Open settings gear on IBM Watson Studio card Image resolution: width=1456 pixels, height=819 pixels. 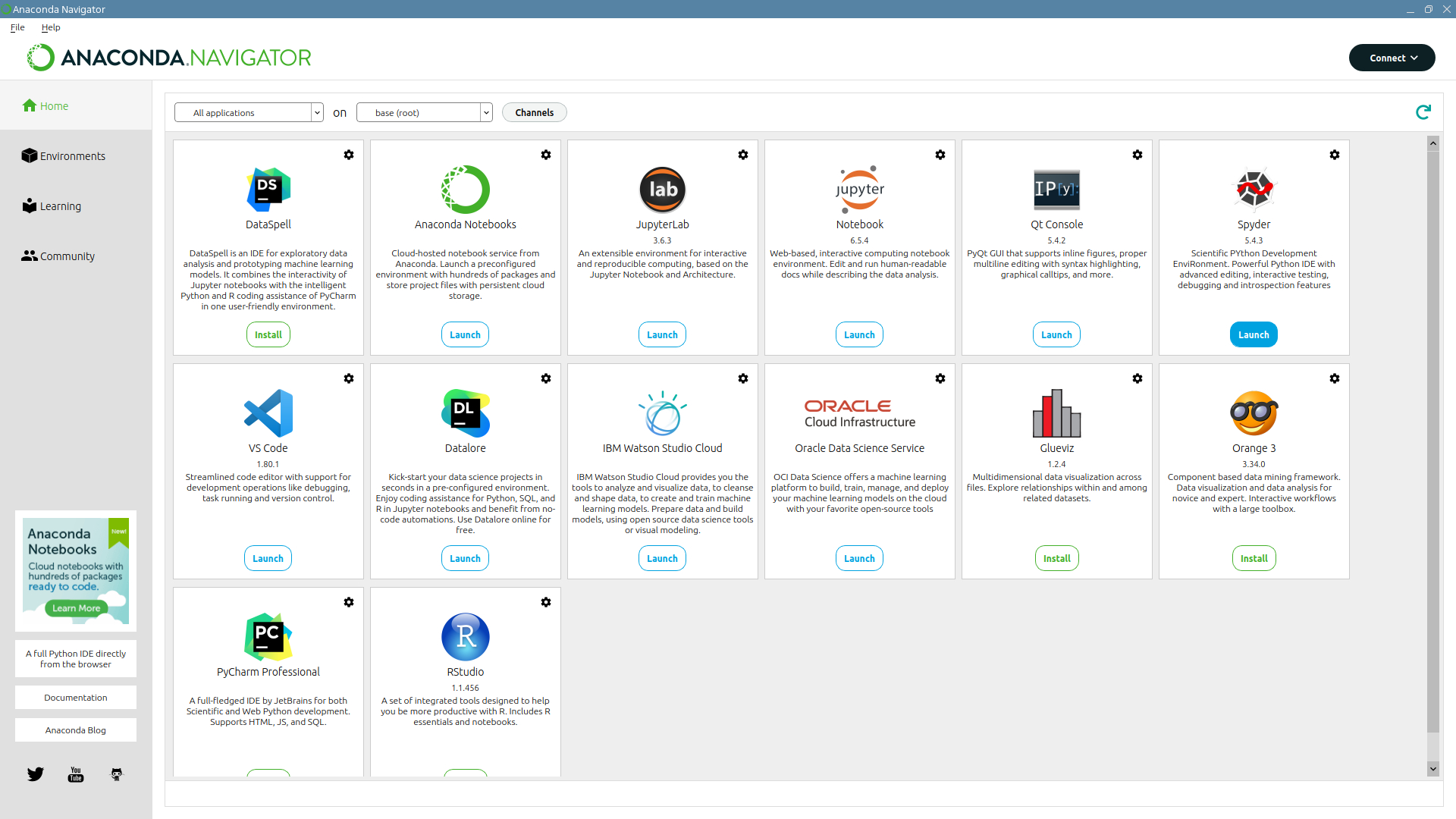coord(743,378)
